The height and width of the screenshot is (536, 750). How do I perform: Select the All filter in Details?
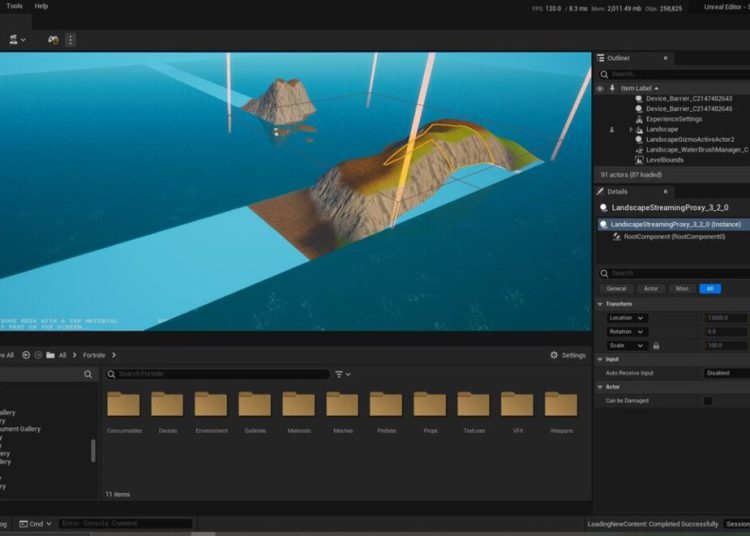coord(710,288)
